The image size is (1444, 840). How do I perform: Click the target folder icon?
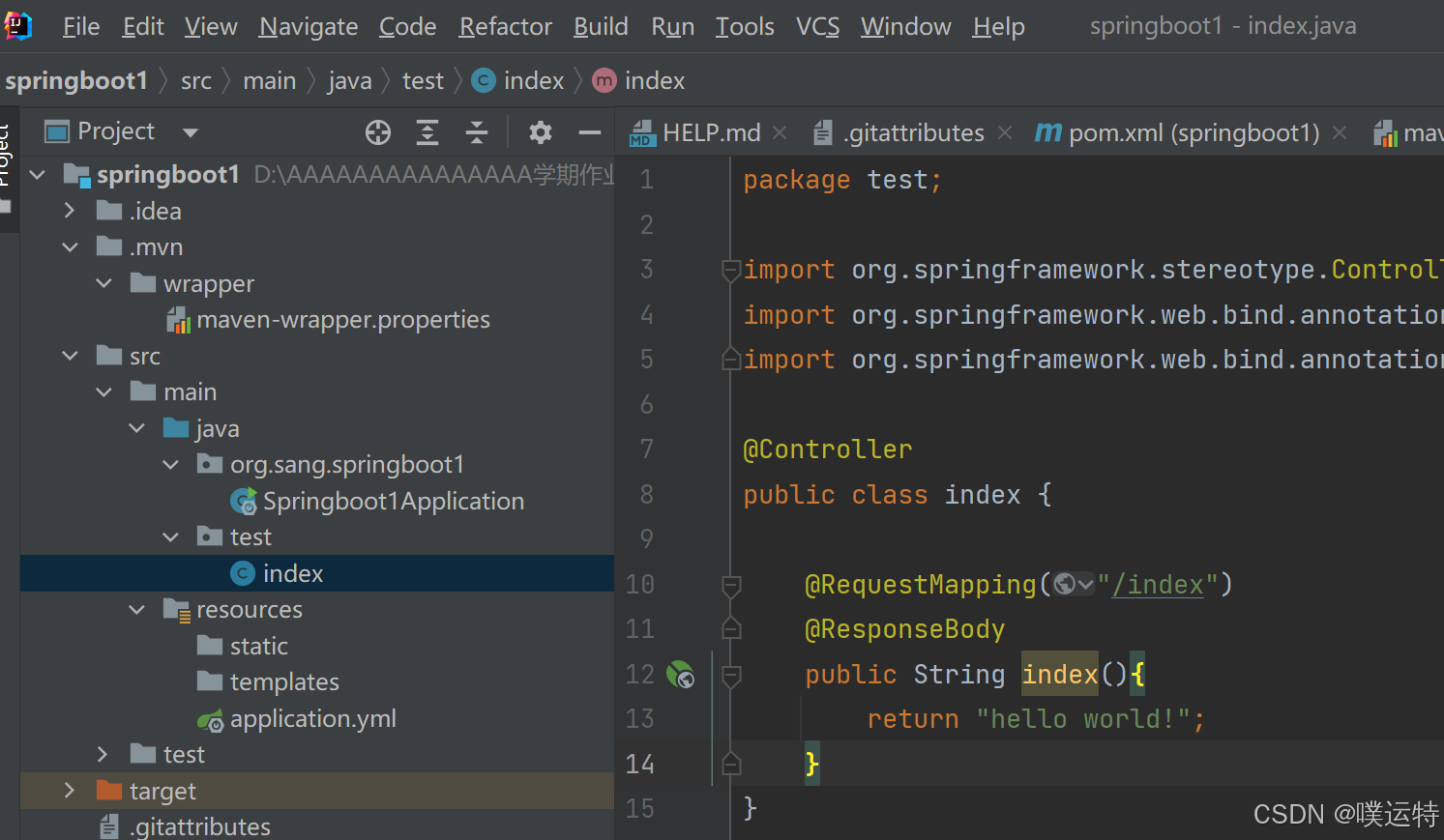[109, 791]
